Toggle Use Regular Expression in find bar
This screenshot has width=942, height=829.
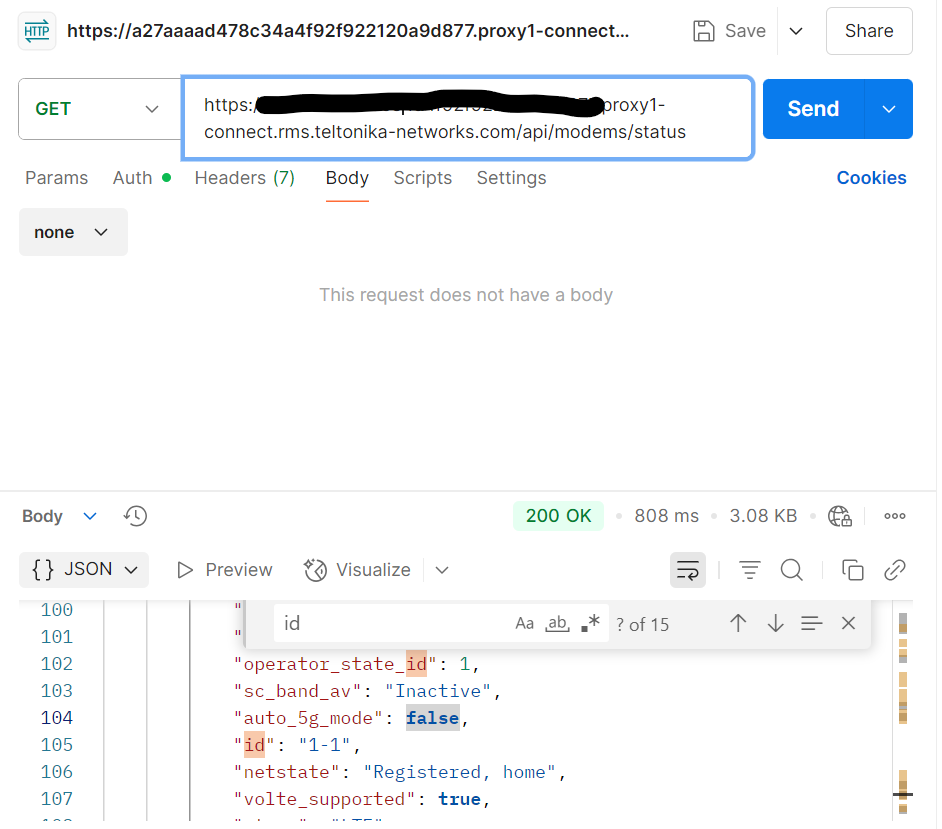pyautogui.click(x=591, y=624)
